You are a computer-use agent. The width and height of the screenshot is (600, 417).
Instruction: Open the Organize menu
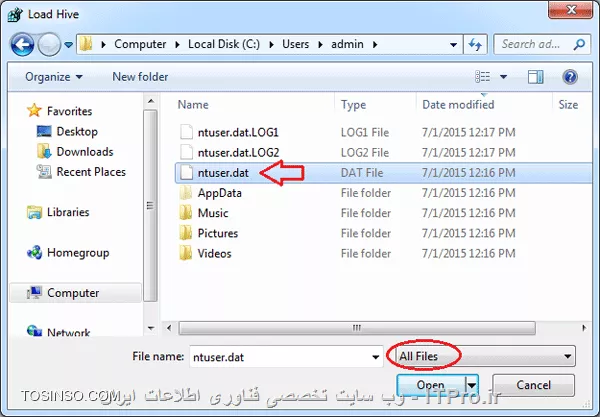pos(54,77)
